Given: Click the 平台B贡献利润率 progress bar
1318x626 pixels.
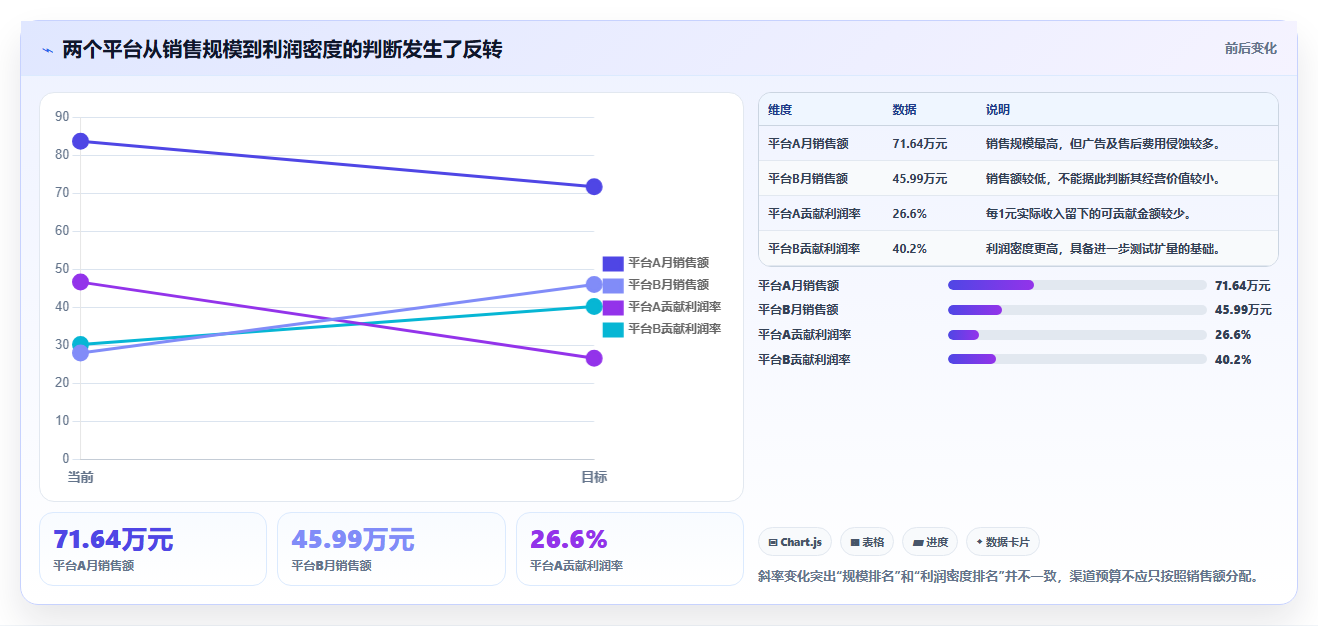Looking at the screenshot, I should (1077, 359).
